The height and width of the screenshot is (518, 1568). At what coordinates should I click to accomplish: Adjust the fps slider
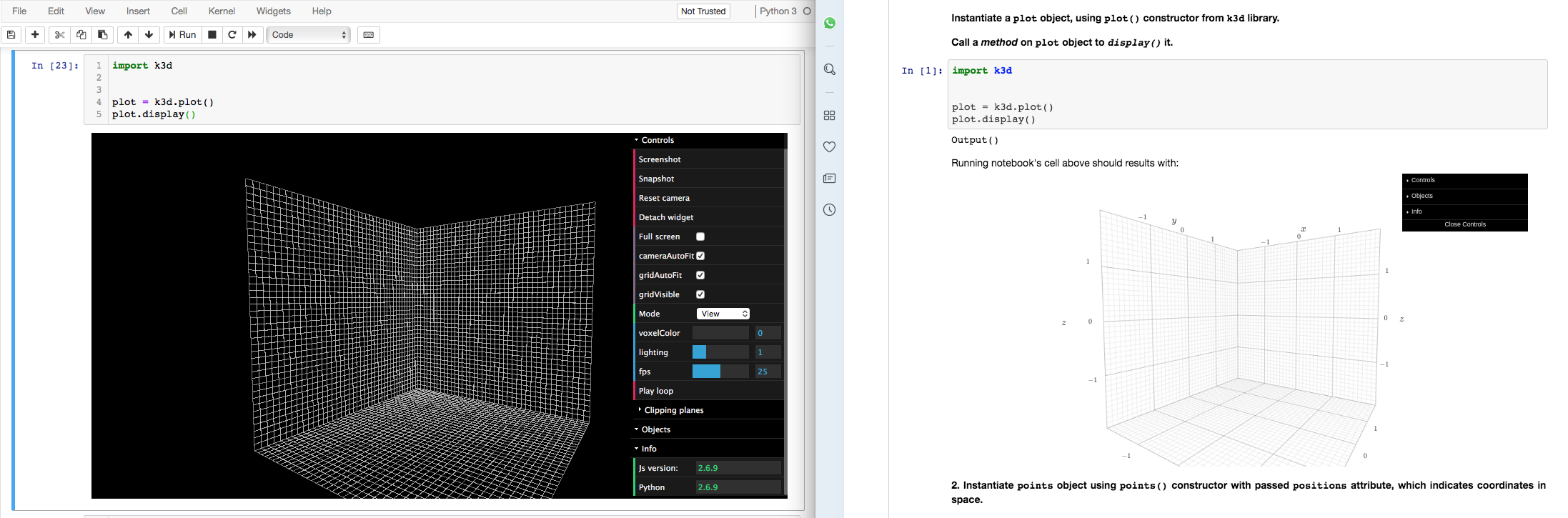[720, 372]
